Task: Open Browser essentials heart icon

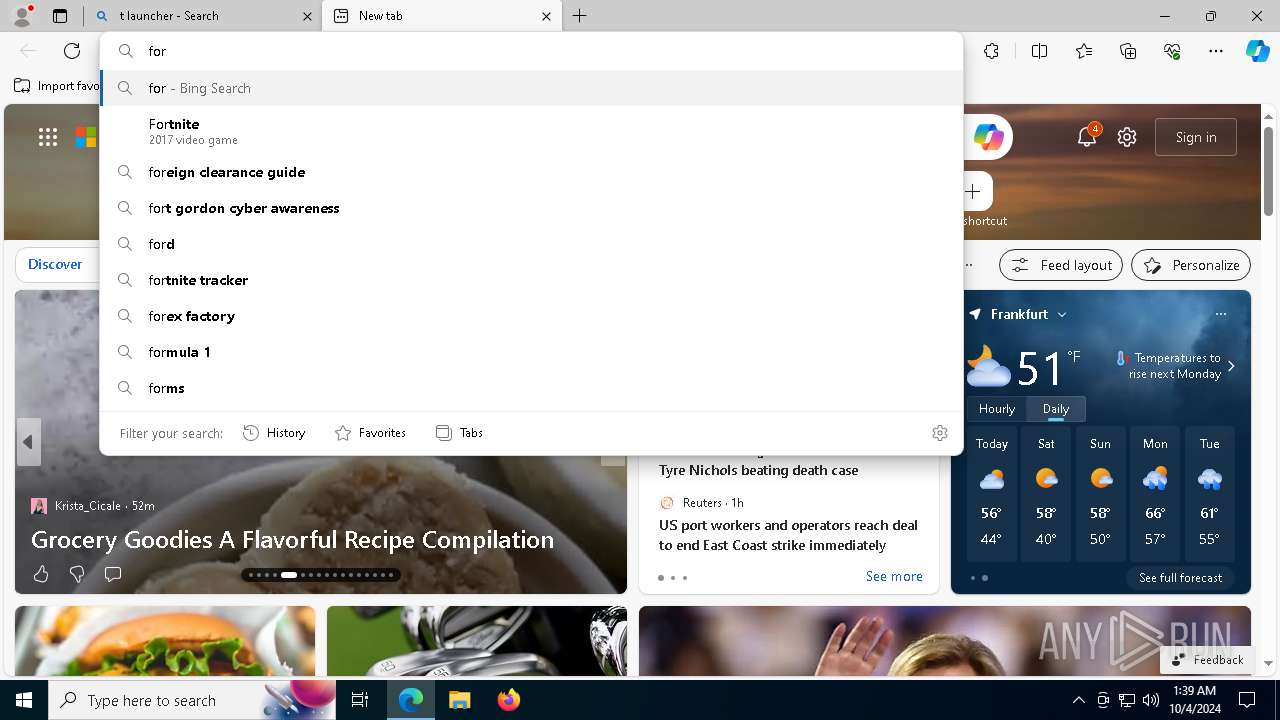Action: tap(1172, 51)
